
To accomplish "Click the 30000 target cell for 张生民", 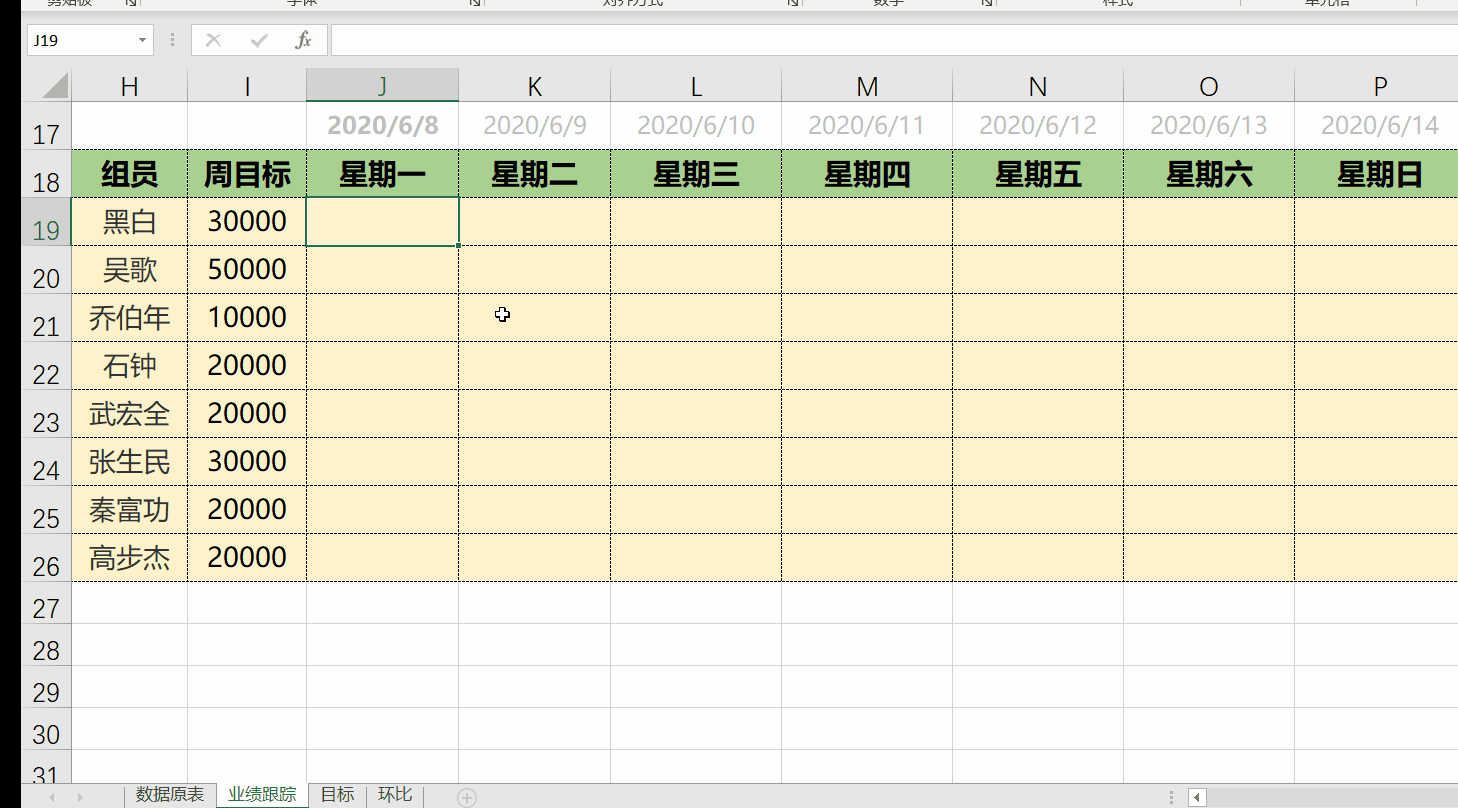I will [247, 462].
